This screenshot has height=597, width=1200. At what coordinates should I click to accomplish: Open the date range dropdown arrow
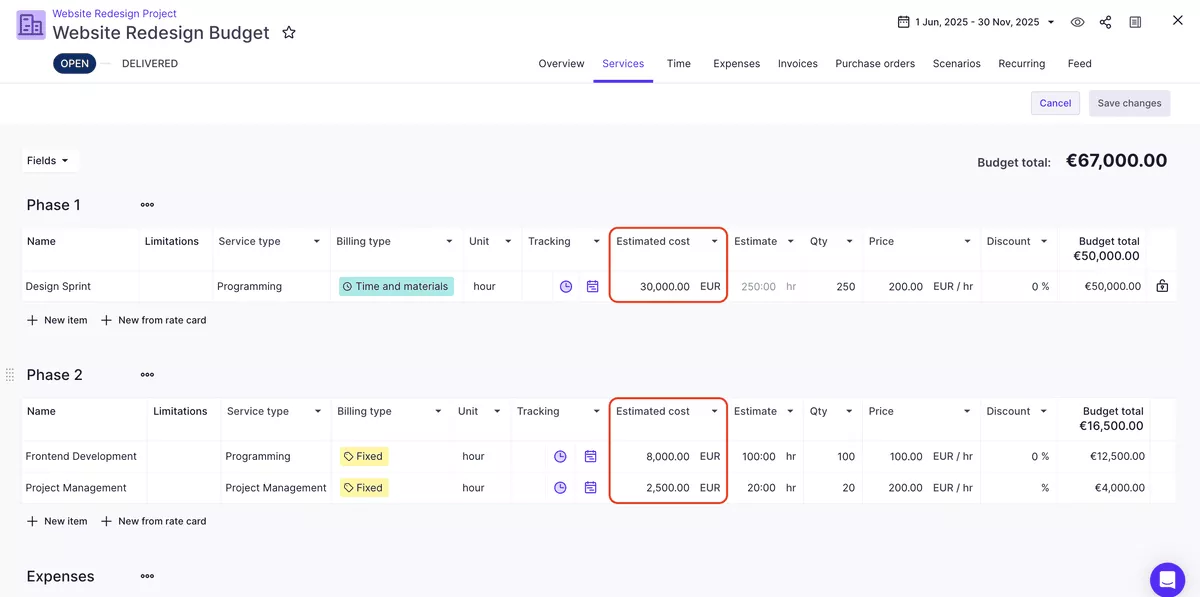tap(1051, 22)
